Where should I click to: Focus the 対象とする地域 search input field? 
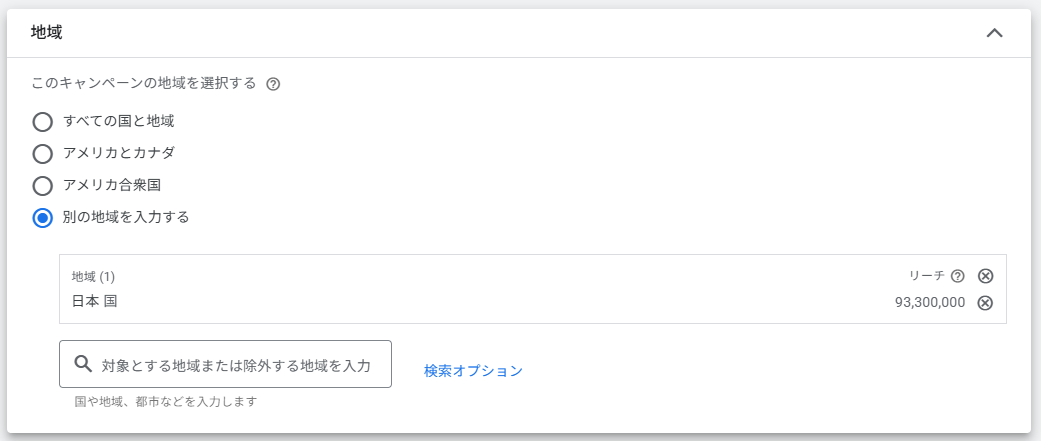pyautogui.click(x=236, y=365)
